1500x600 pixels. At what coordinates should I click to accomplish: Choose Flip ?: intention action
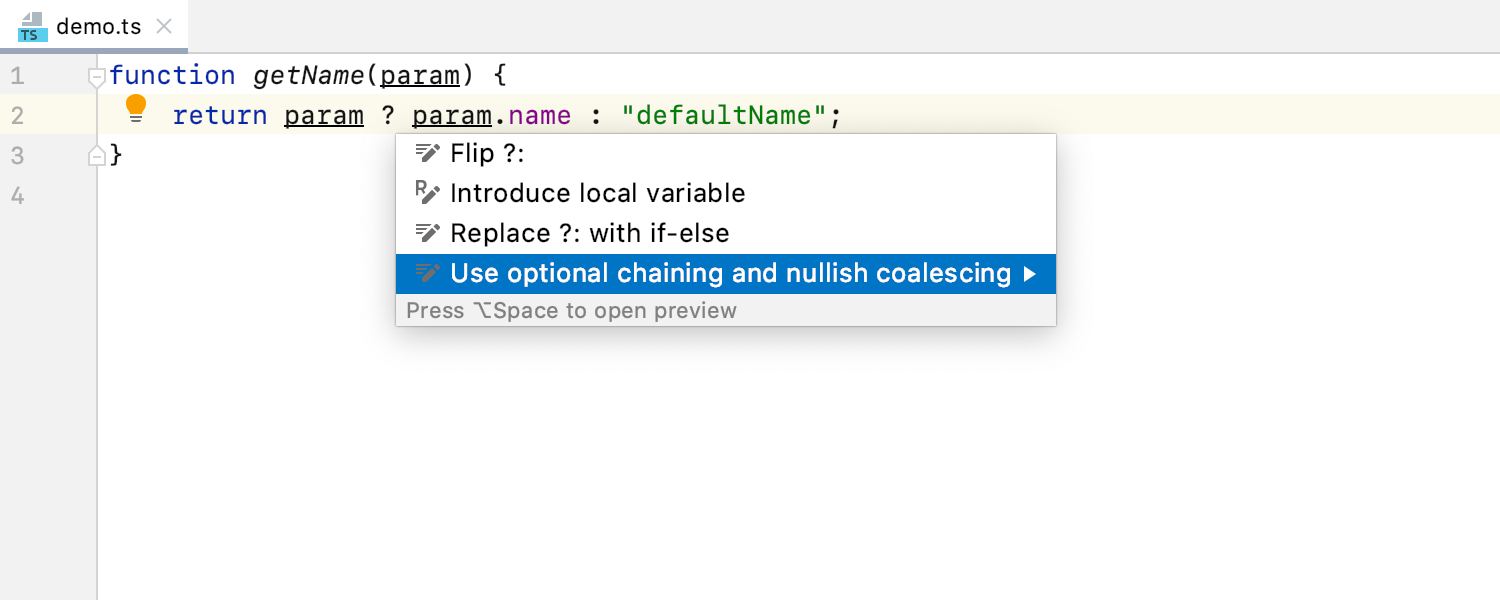487,153
